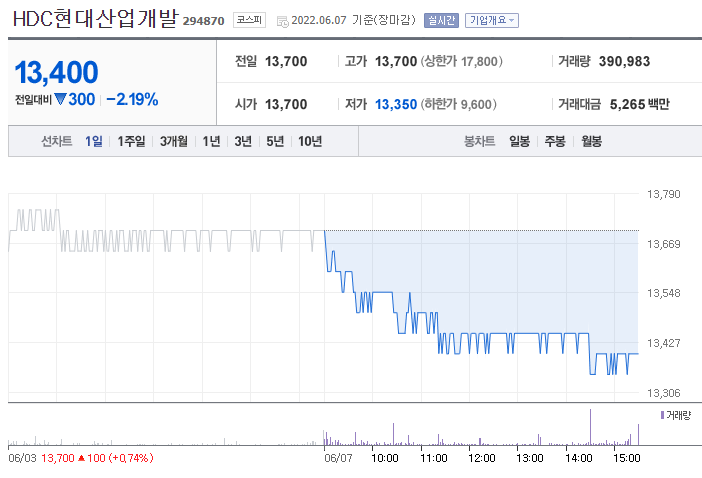Select the 1주일 line chart tab

point(131,141)
